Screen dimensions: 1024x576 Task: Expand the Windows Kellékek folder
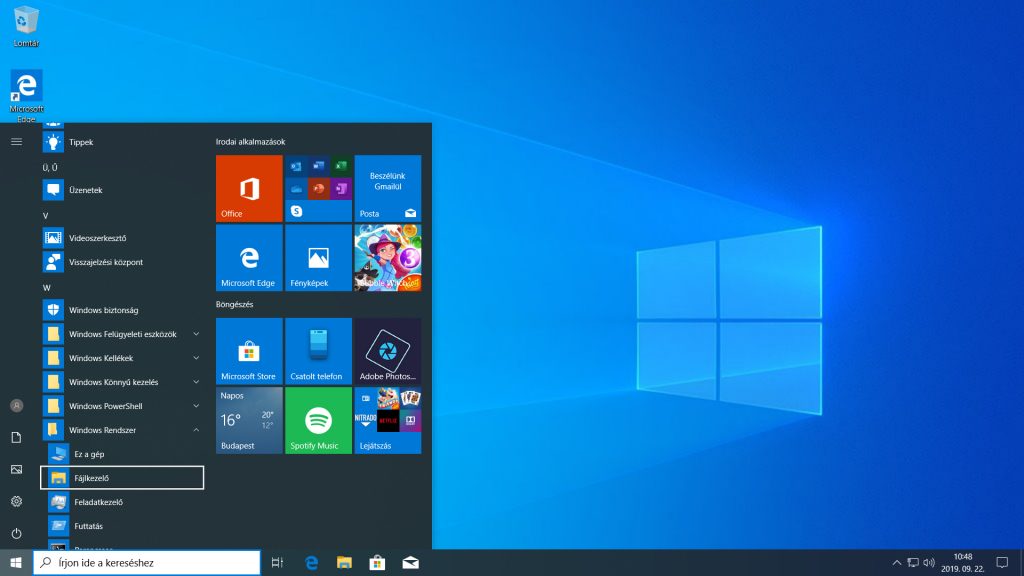(122, 359)
